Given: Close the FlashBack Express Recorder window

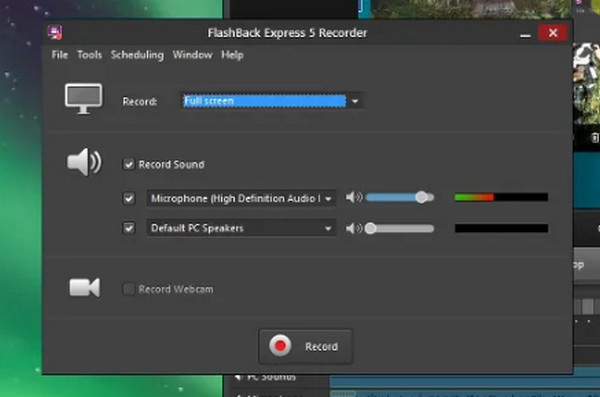Looking at the screenshot, I should pyautogui.click(x=553, y=33).
